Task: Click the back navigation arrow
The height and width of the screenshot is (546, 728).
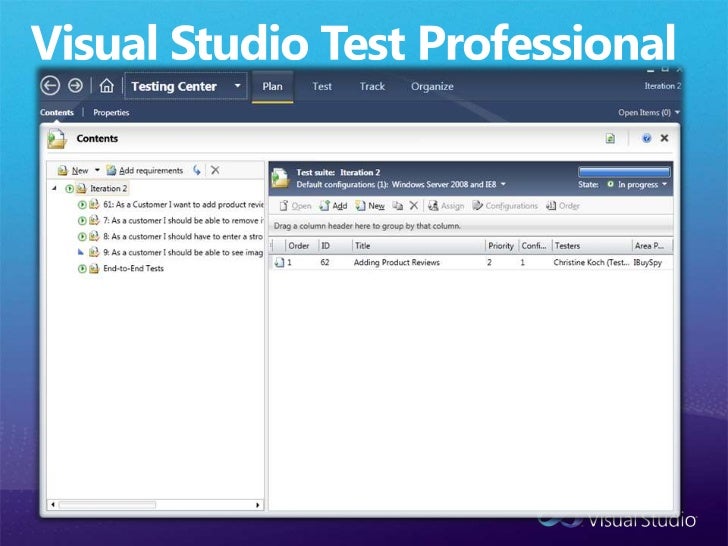Action: coord(50,86)
